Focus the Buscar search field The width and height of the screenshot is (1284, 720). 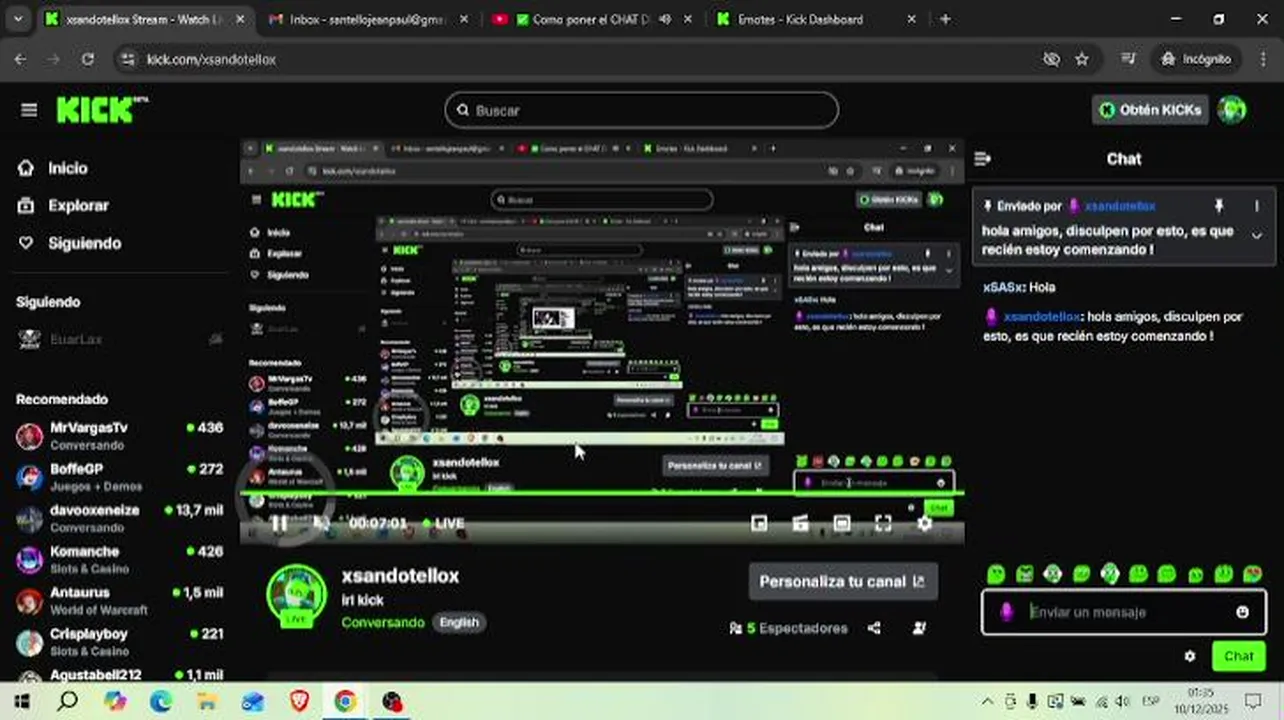(x=641, y=110)
